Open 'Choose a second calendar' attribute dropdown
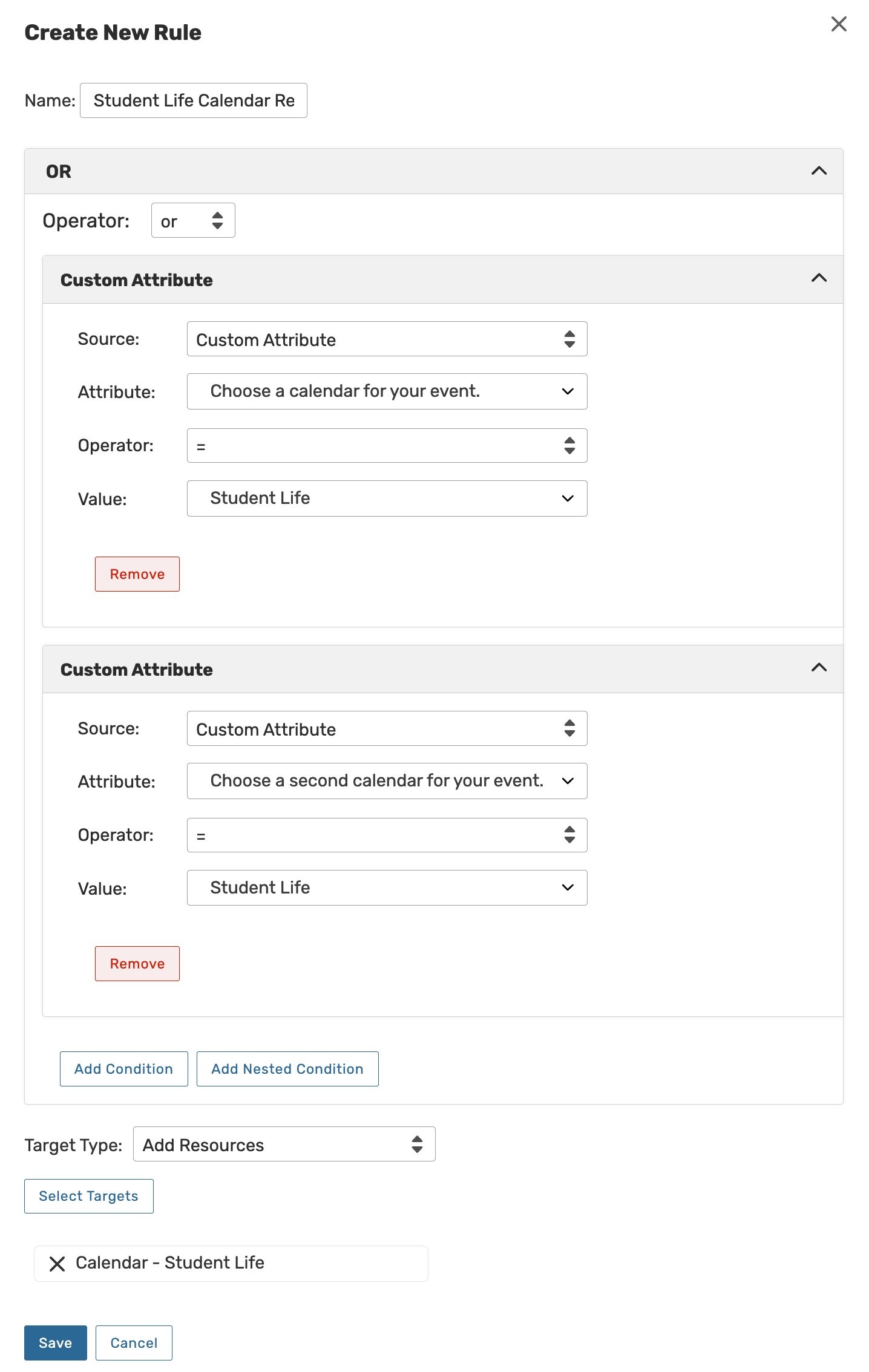 coord(387,781)
